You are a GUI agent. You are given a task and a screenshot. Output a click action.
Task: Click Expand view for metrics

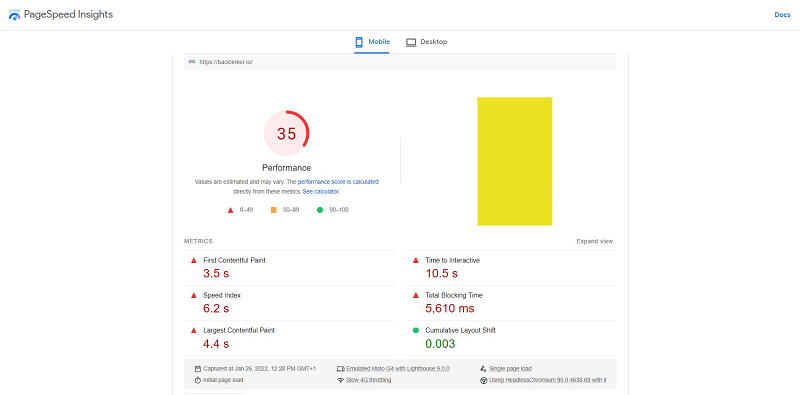coord(594,241)
